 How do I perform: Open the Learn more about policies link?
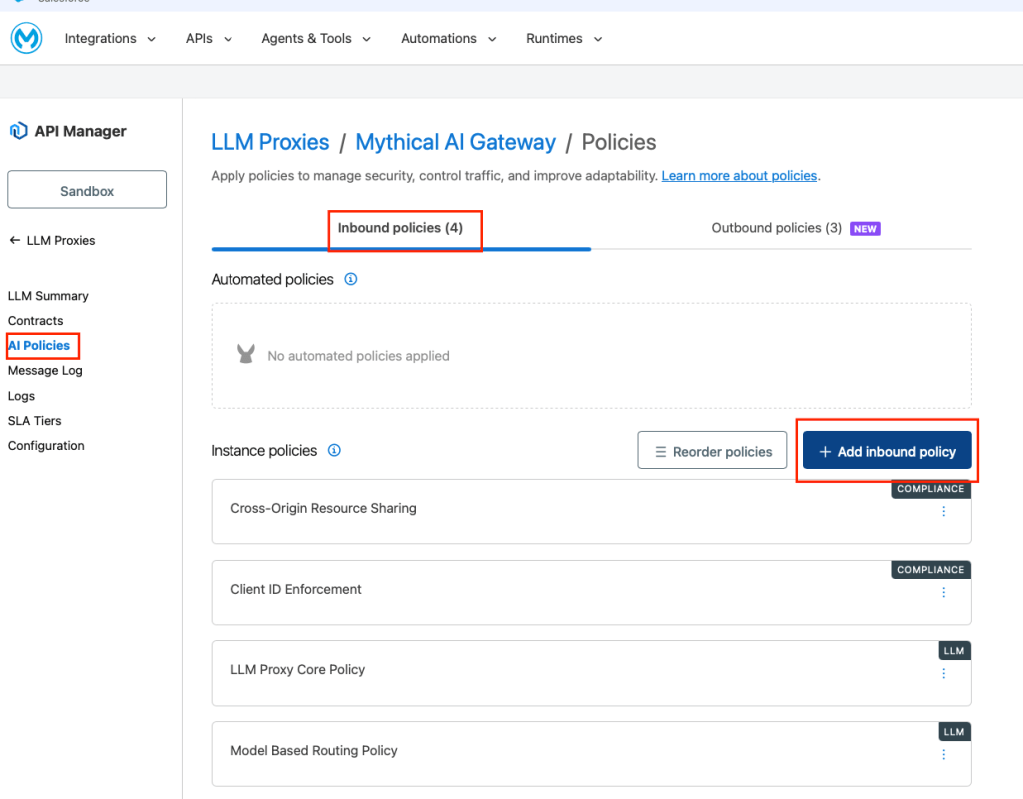click(739, 176)
